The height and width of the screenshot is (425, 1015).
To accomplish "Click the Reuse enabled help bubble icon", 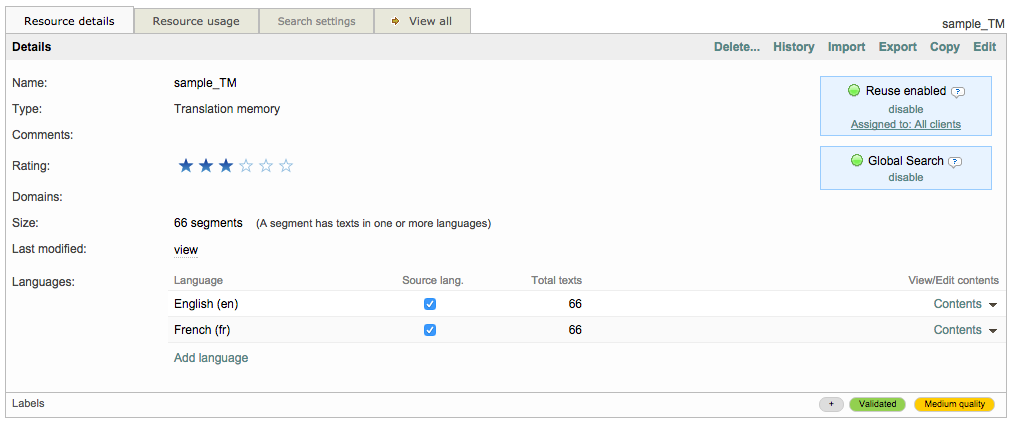I will click(957, 92).
